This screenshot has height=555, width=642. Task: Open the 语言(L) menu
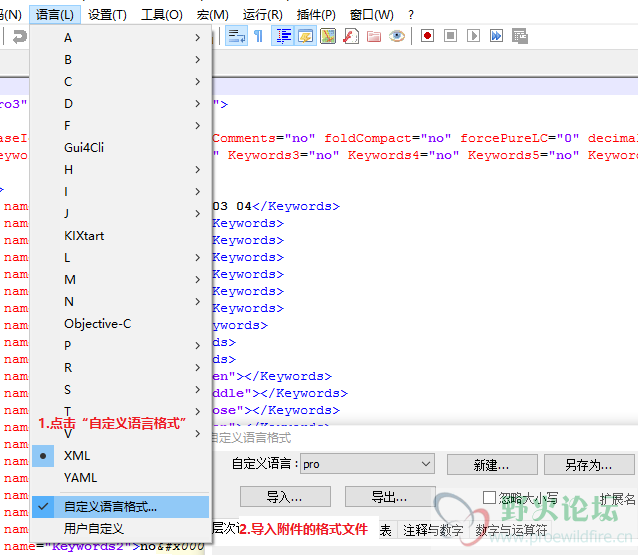pyautogui.click(x=55, y=15)
